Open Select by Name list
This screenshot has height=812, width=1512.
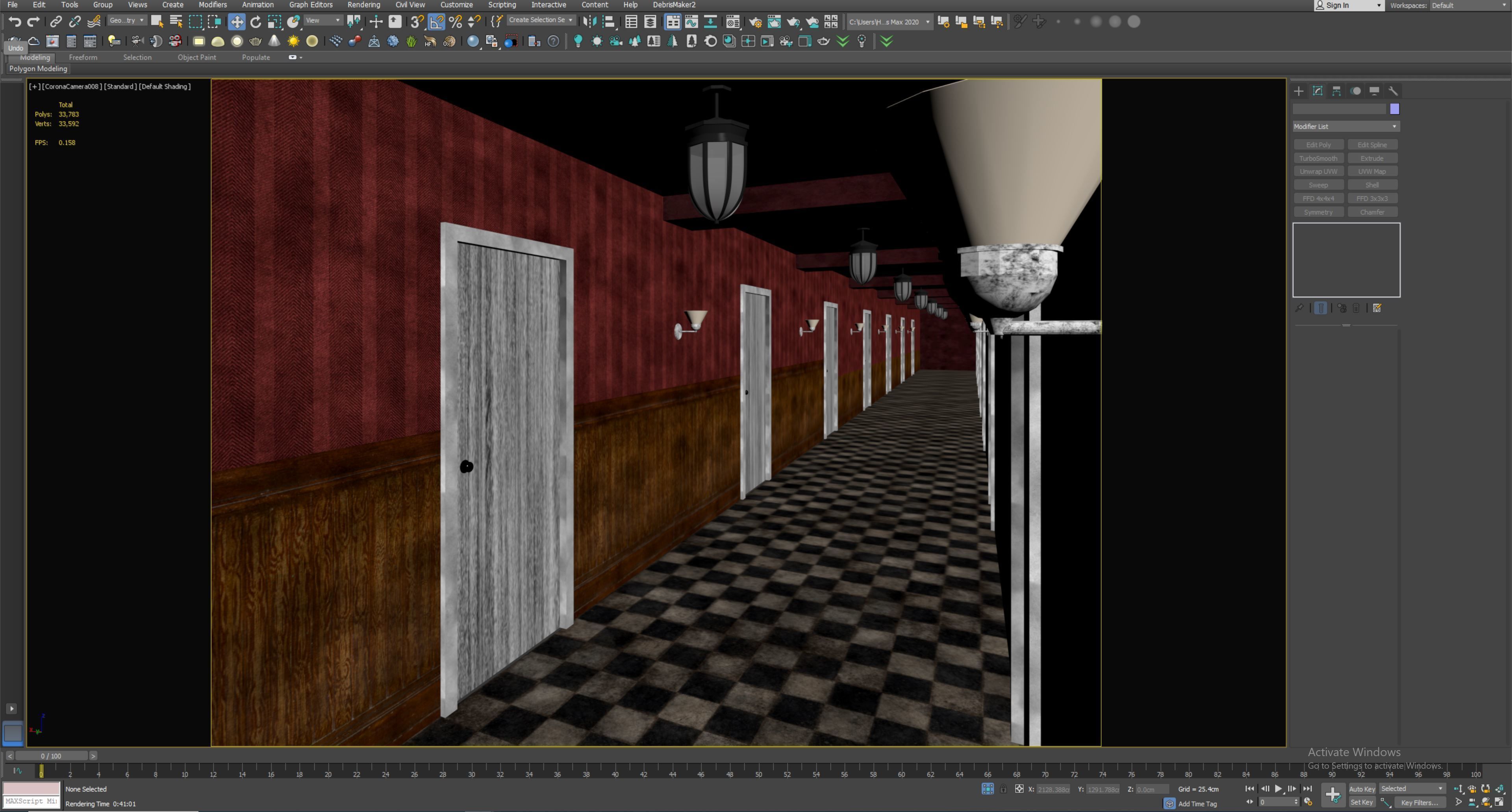[x=176, y=22]
